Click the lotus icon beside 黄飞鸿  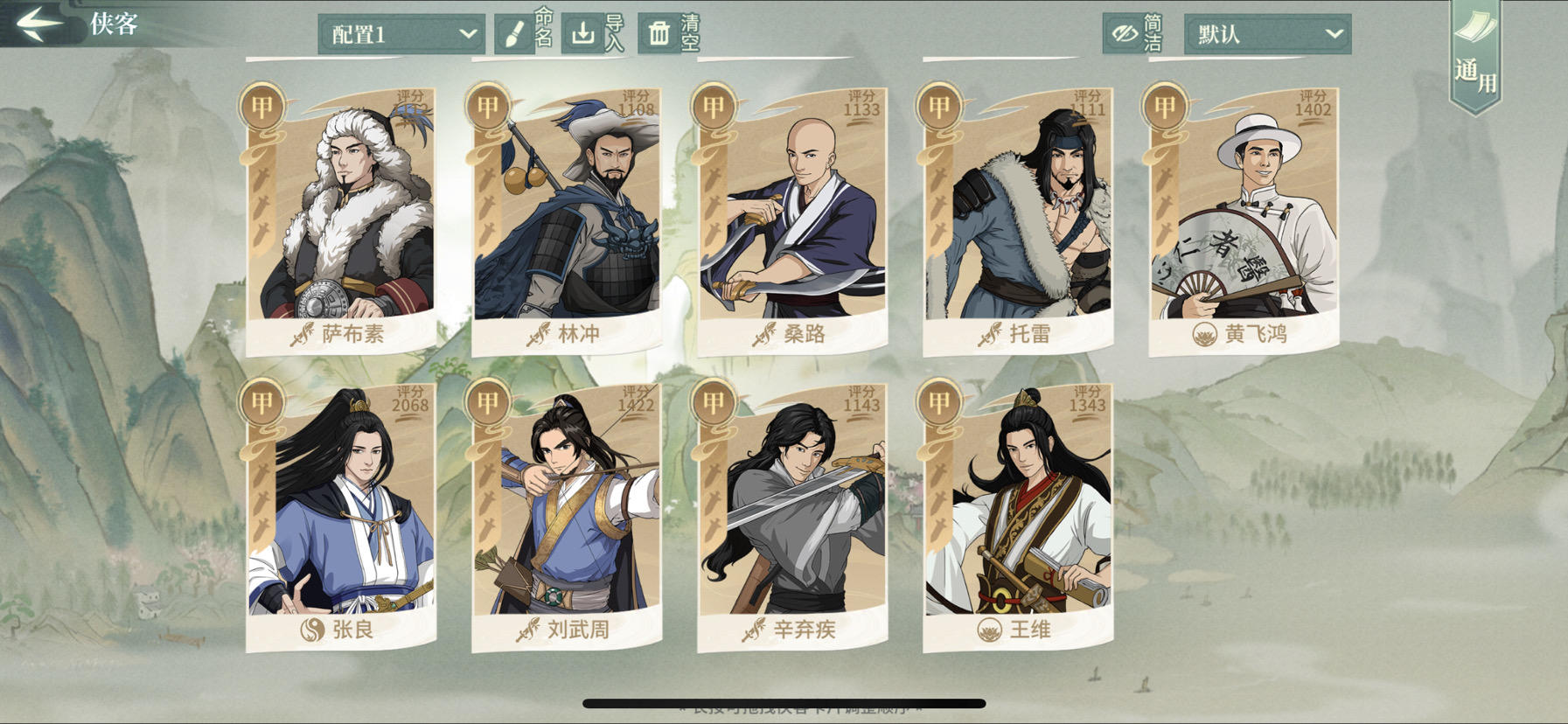tap(1205, 334)
